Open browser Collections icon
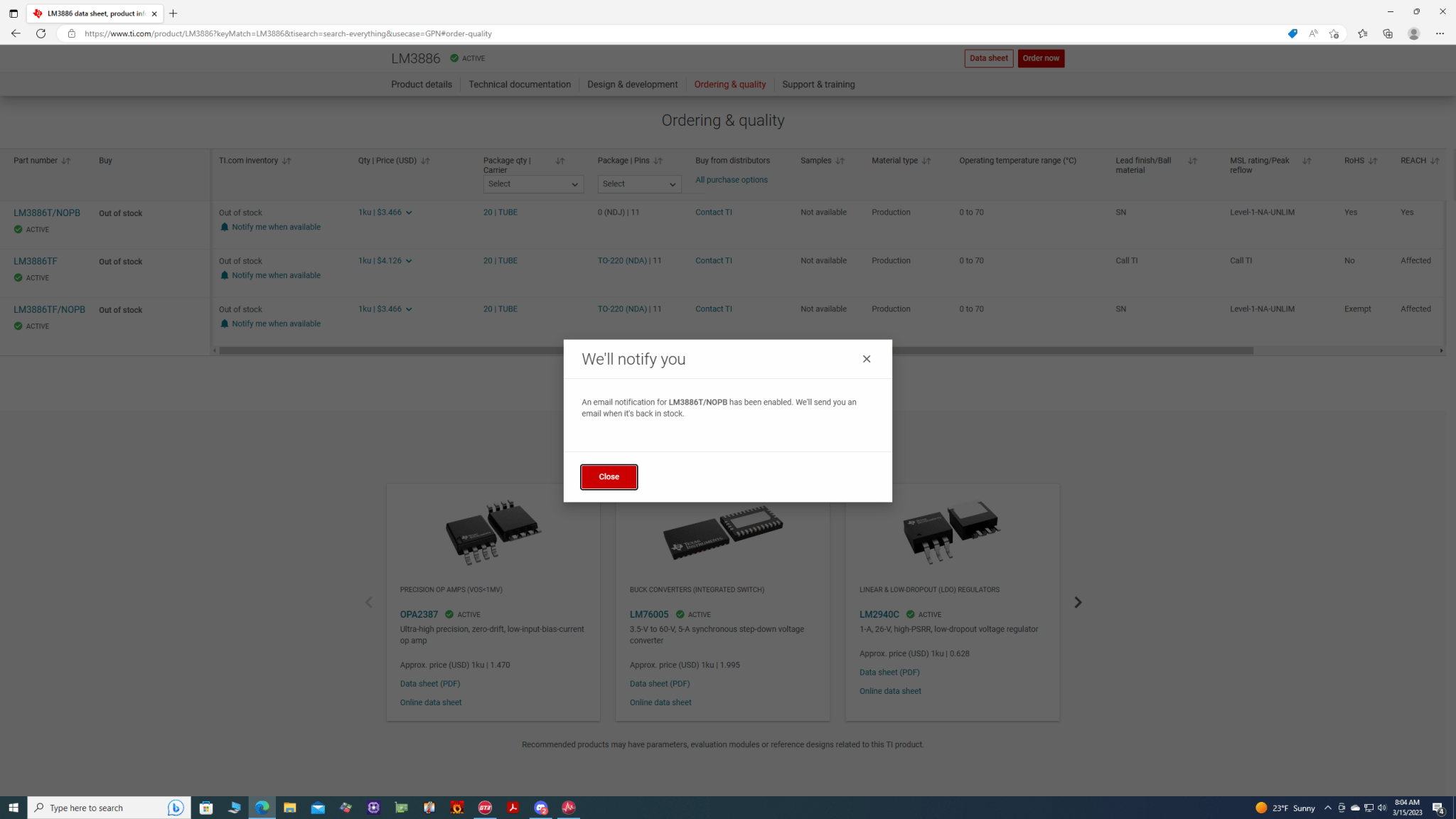This screenshot has width=1456, height=819. 1387,33
